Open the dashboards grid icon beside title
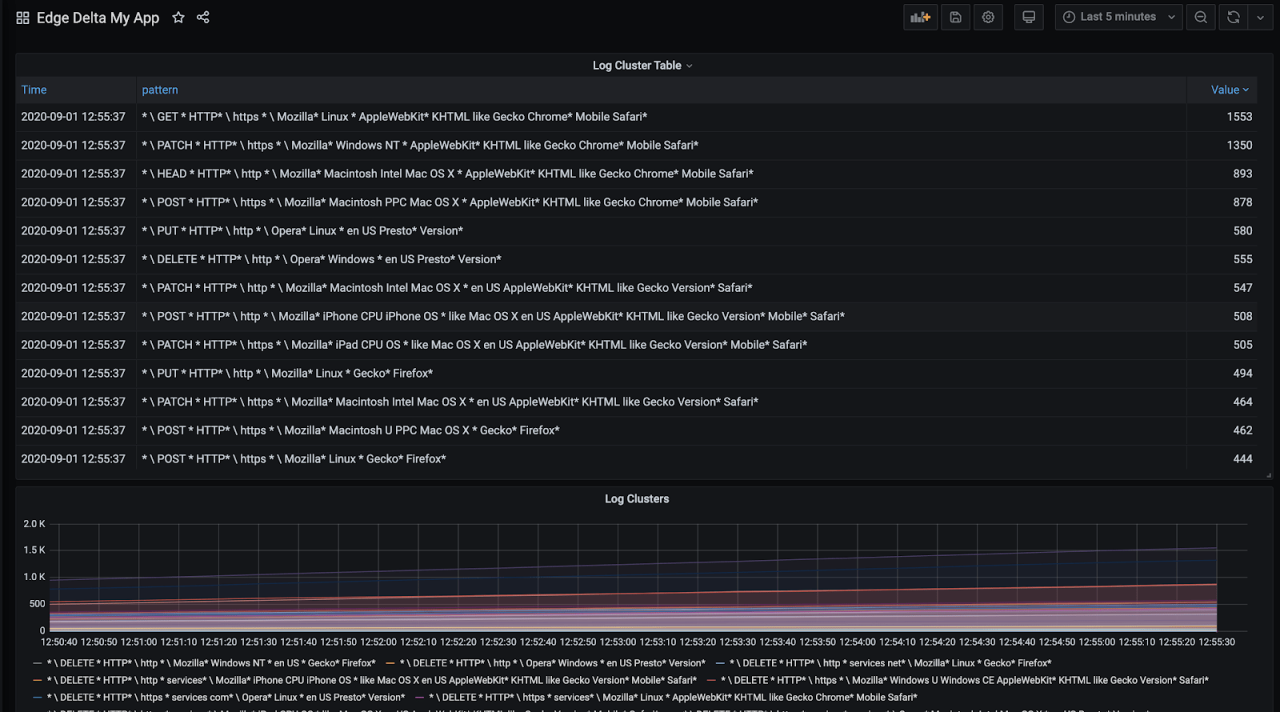 tap(22, 18)
